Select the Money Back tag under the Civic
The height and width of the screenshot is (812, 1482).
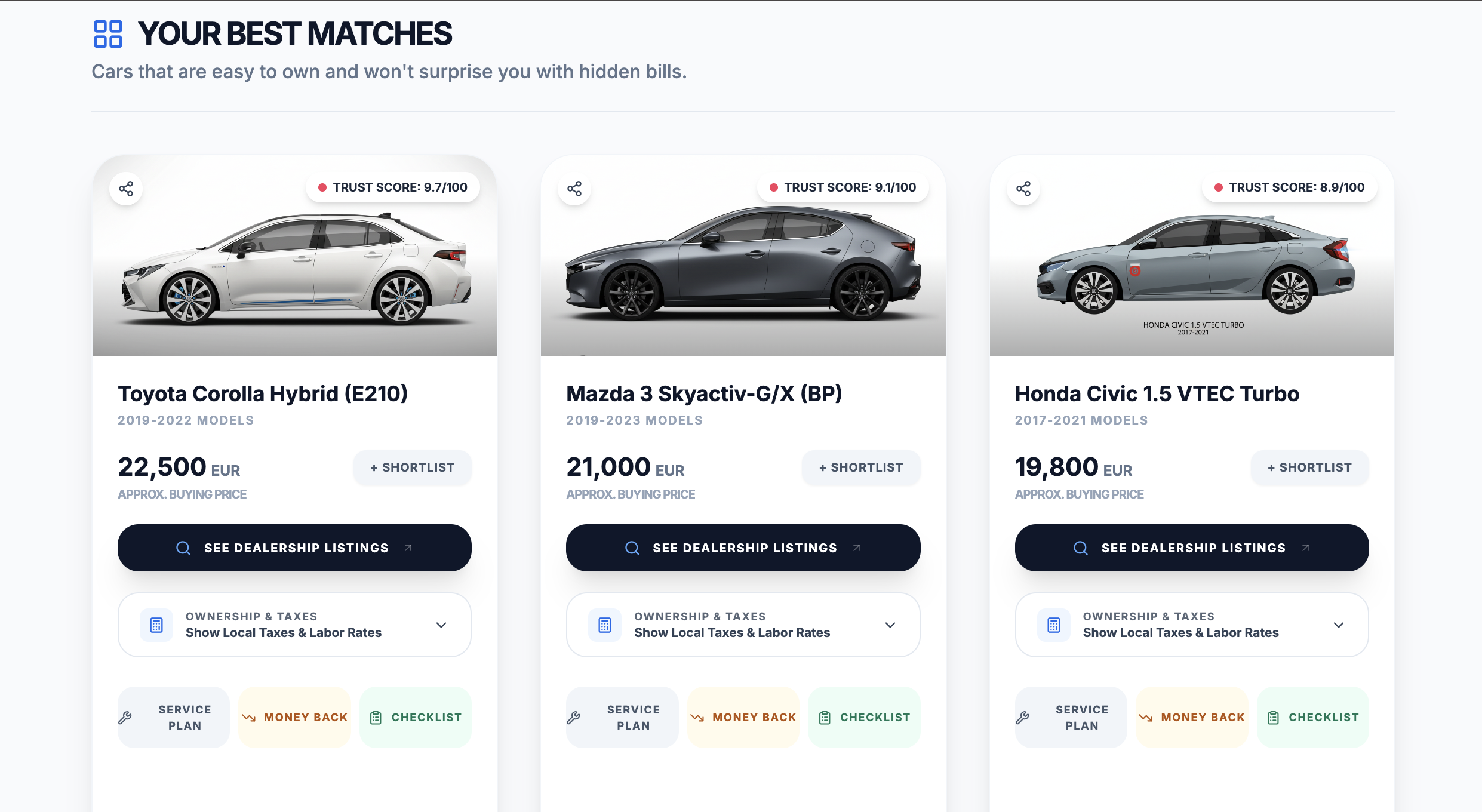tap(1192, 717)
